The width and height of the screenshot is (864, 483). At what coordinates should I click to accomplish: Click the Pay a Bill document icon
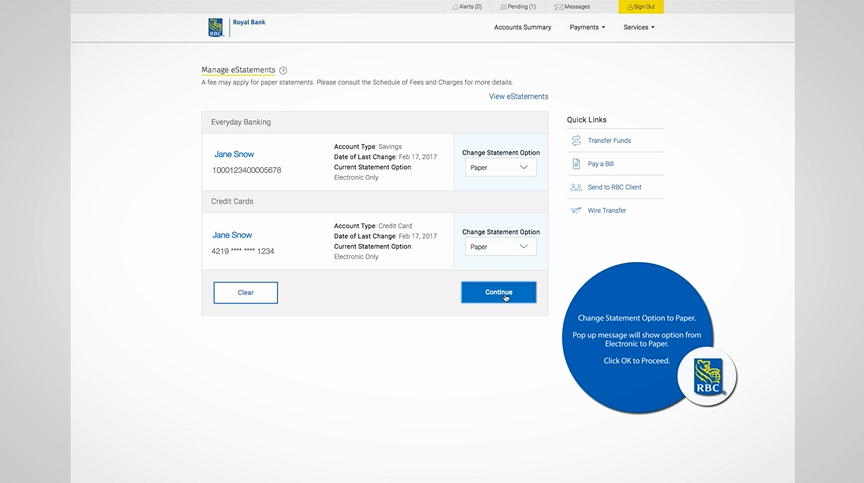(576, 164)
